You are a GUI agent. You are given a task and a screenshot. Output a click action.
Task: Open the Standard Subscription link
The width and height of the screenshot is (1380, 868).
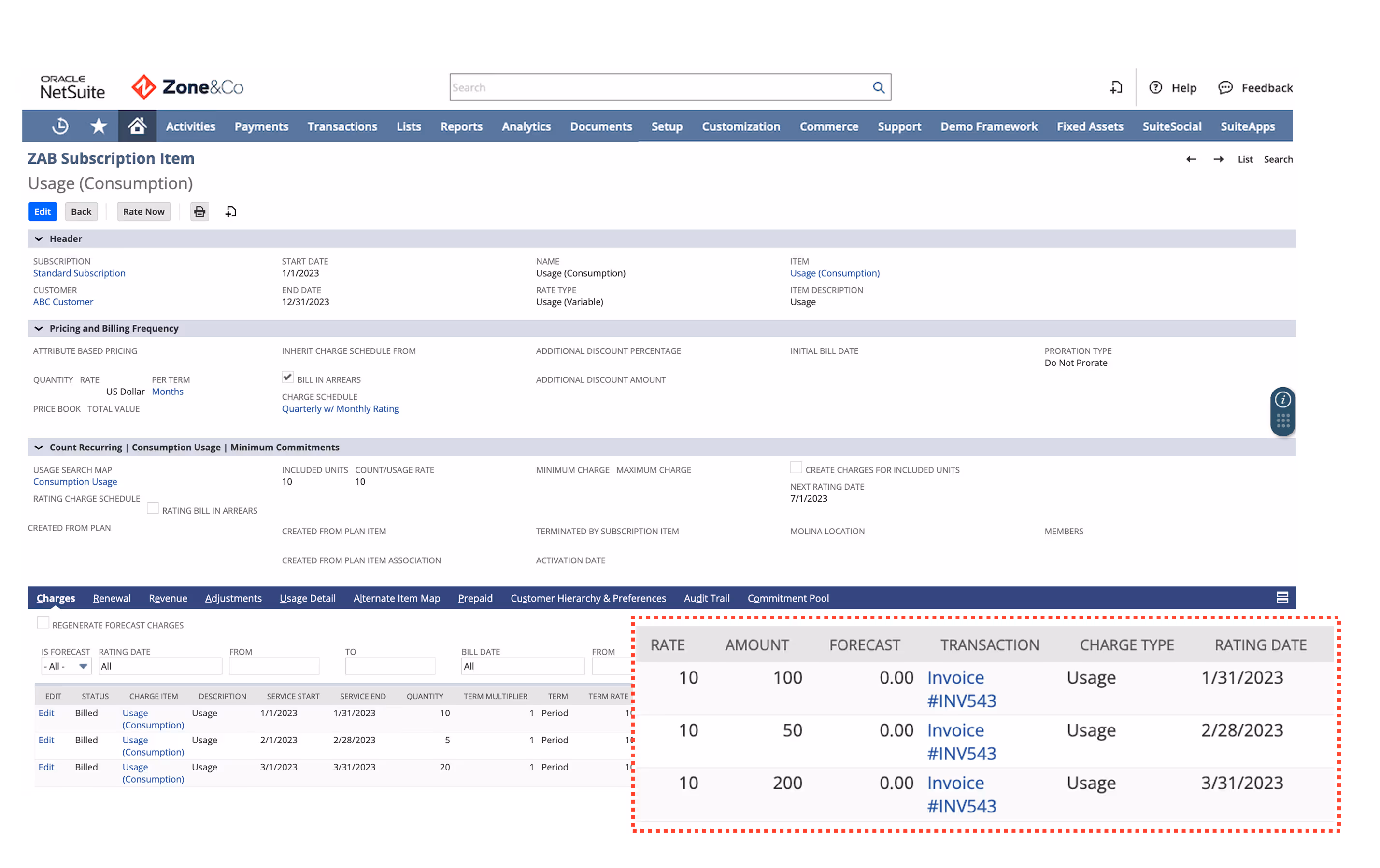(x=79, y=273)
